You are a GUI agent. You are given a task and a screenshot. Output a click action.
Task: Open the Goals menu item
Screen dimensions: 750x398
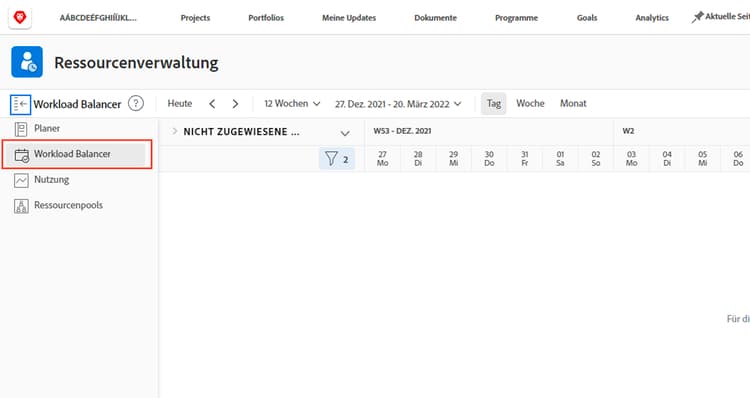[x=587, y=18]
